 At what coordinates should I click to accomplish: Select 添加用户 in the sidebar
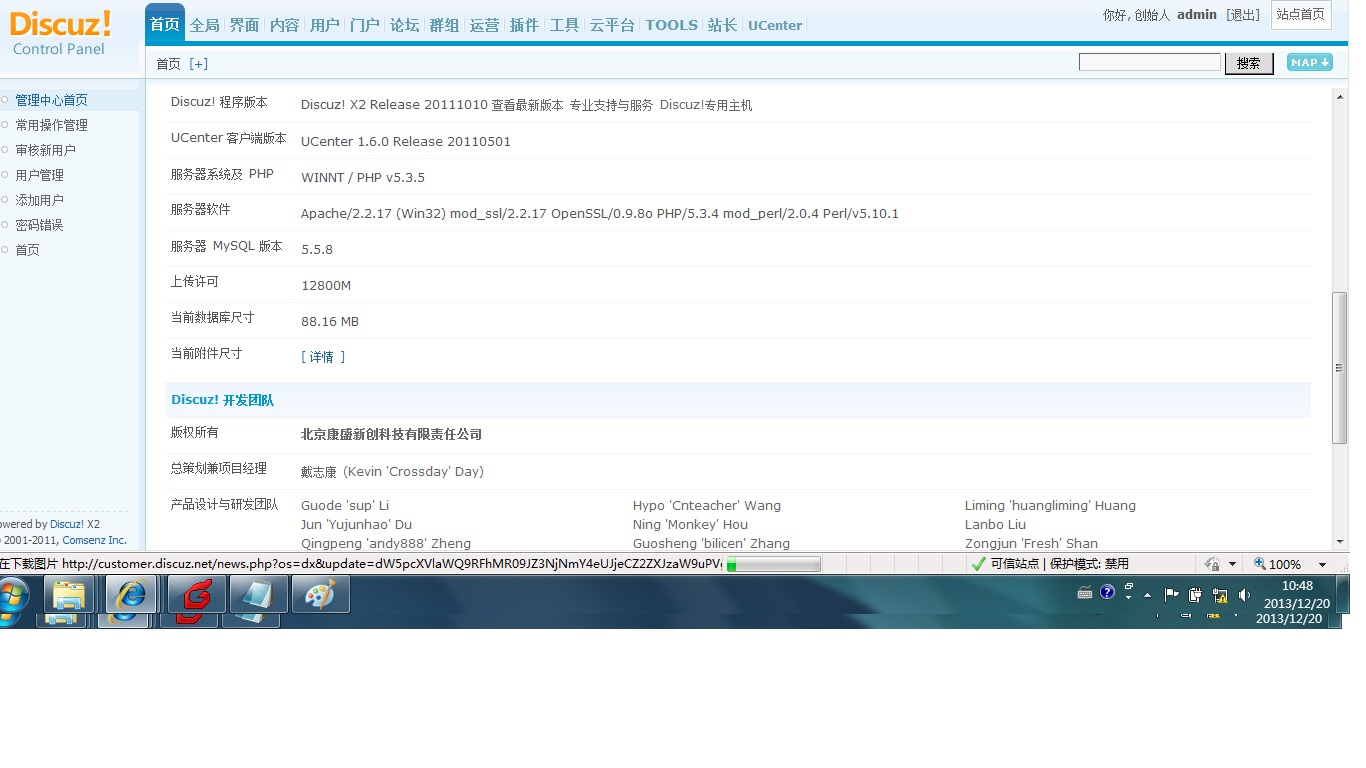pyautogui.click(x=39, y=200)
